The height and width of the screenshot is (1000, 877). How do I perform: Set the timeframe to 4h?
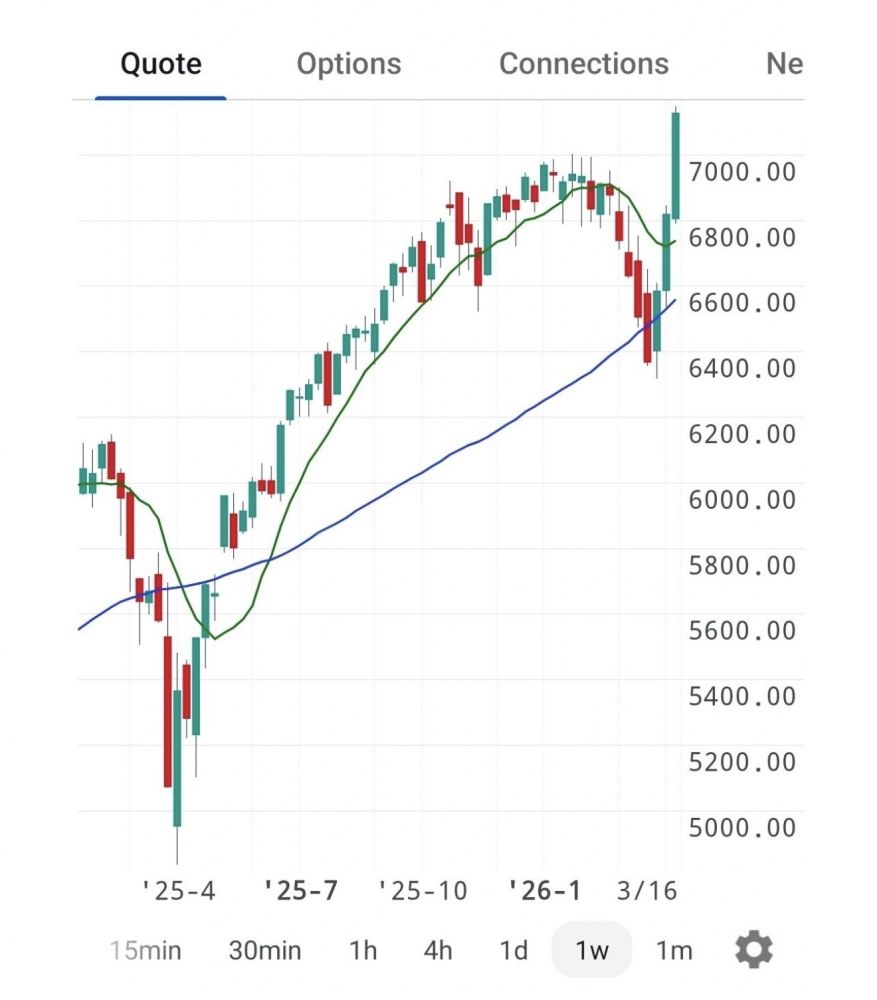437,950
